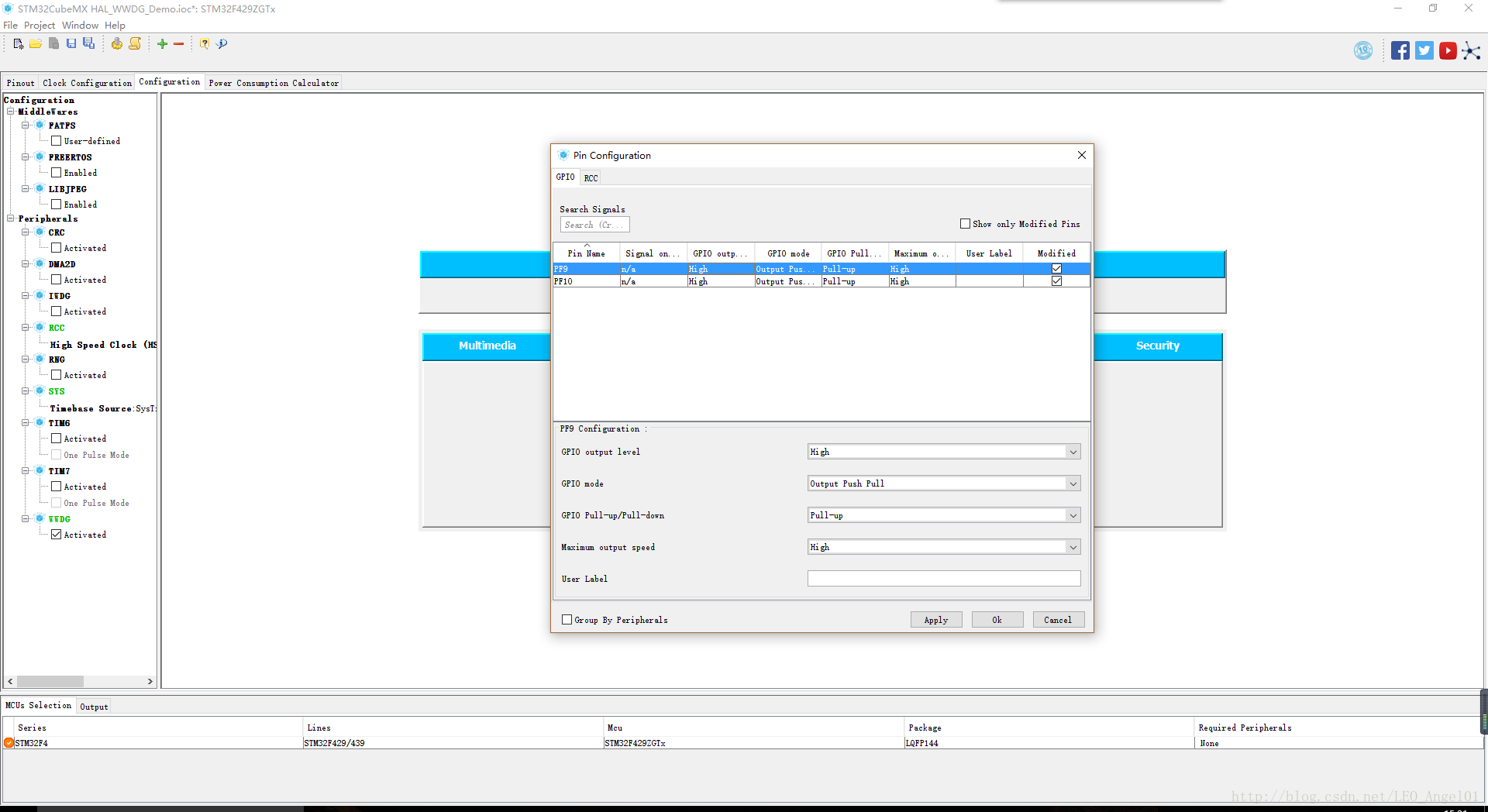This screenshot has height=812, width=1488.
Task: Activate the DMA2D peripheral checkbox
Action: click(56, 280)
